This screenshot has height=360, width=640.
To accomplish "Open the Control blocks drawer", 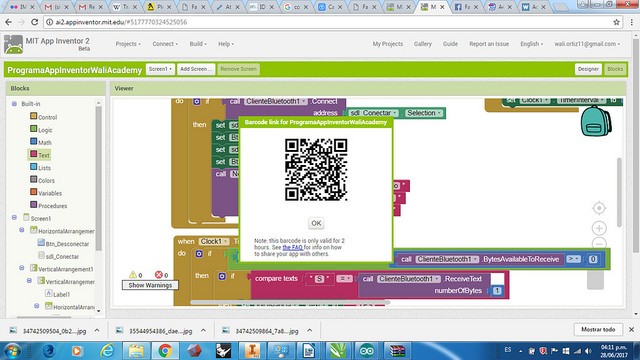I will click(x=44, y=117).
